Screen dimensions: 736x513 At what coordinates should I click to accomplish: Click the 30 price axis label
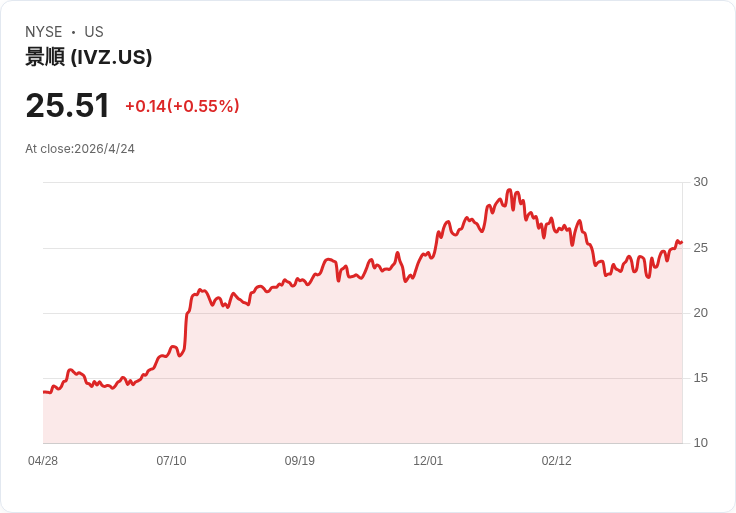tap(700, 182)
